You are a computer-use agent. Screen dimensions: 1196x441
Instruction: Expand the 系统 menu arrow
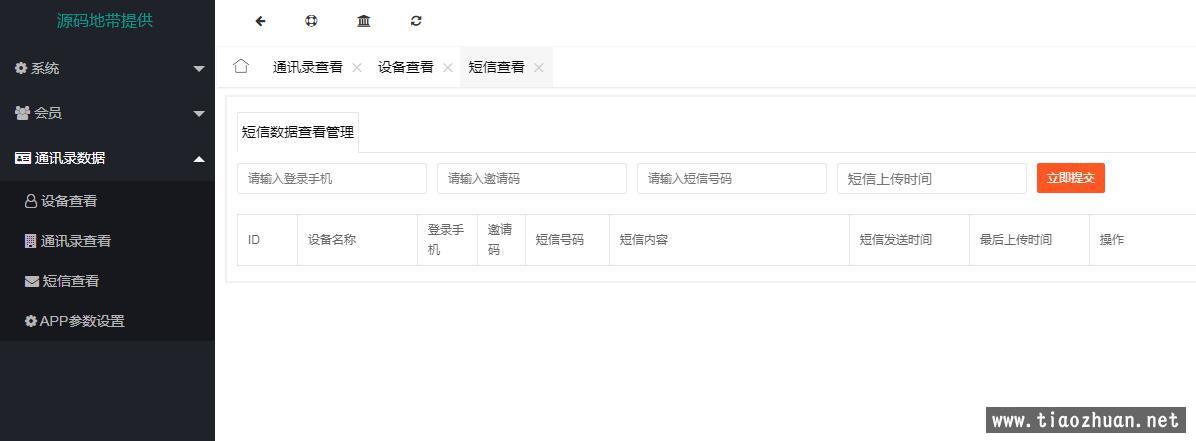199,69
